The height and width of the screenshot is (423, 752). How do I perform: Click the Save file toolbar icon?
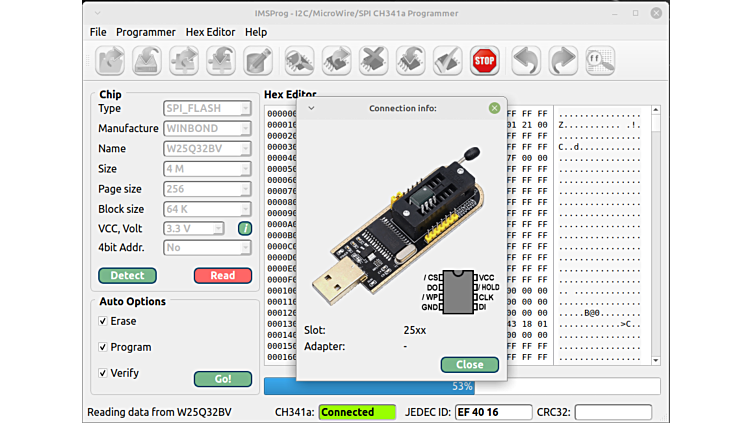click(147, 60)
